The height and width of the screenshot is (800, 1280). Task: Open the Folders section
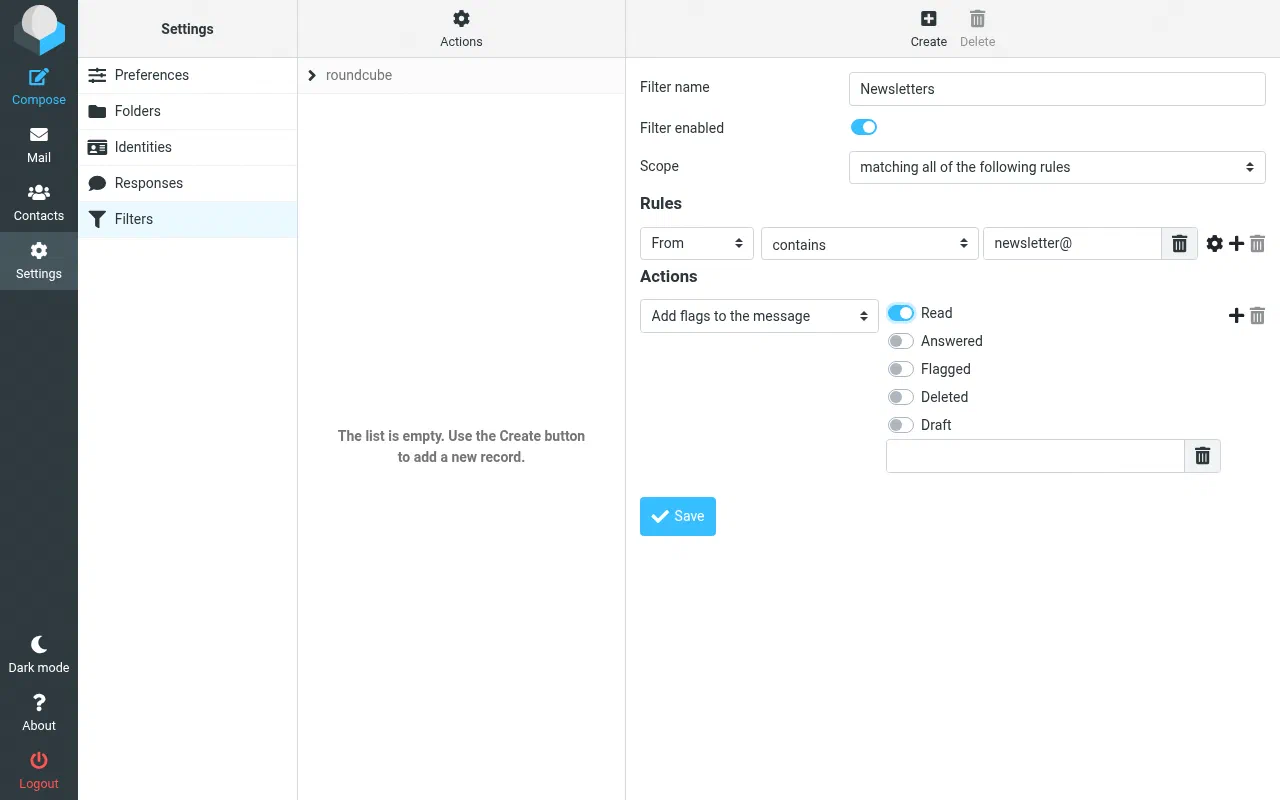click(x=188, y=111)
